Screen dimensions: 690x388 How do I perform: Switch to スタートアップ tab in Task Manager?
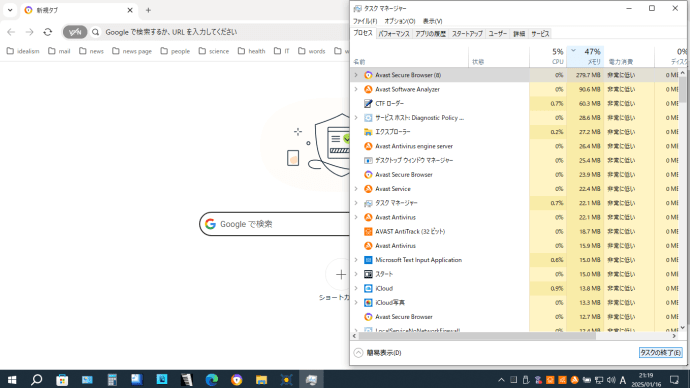(x=467, y=33)
